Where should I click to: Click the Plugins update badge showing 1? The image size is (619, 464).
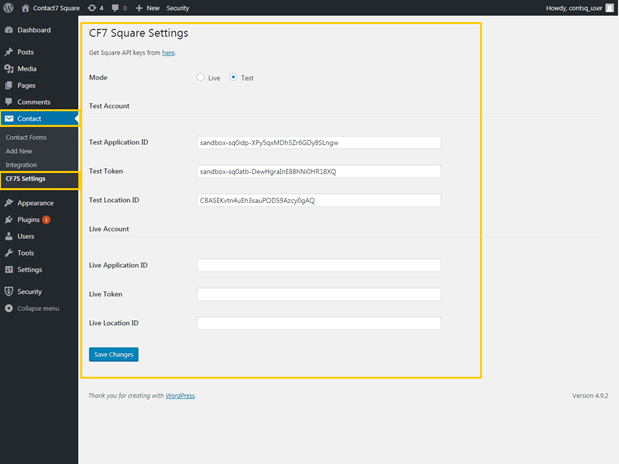pos(46,220)
